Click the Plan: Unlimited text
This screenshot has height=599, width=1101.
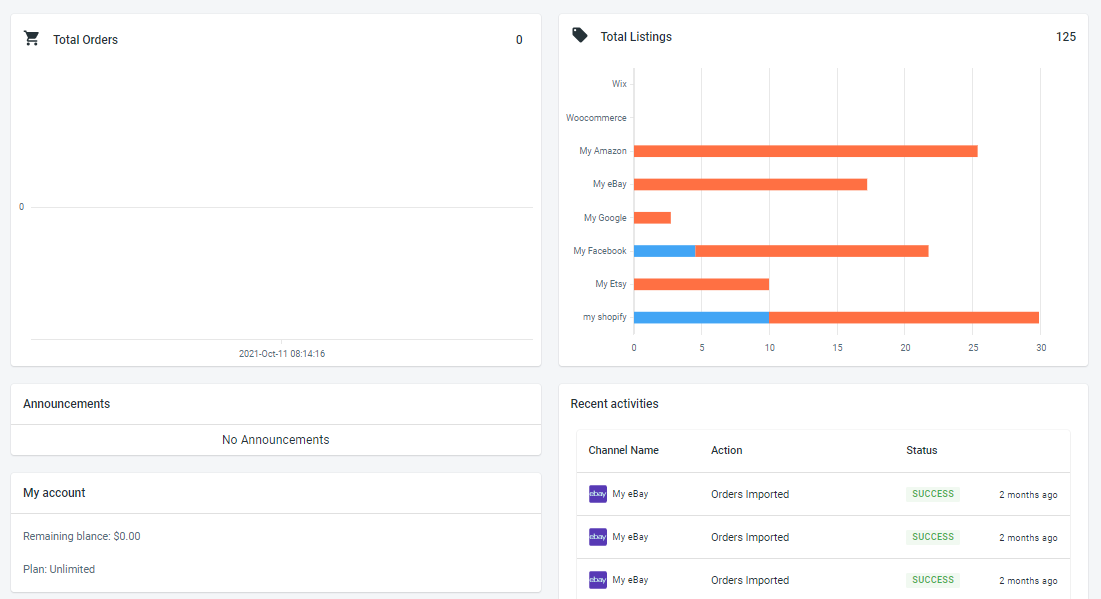(x=59, y=569)
